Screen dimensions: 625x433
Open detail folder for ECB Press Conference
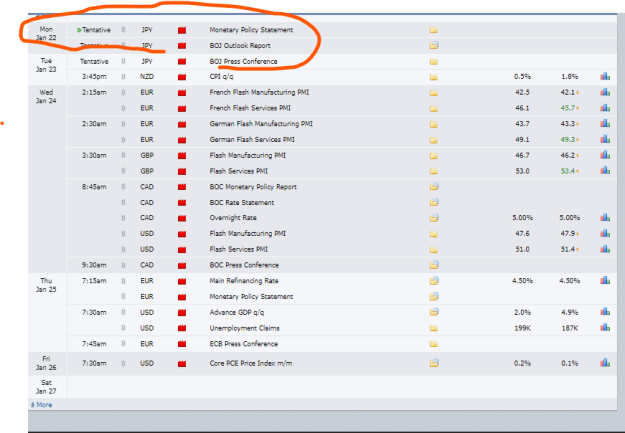[434, 344]
